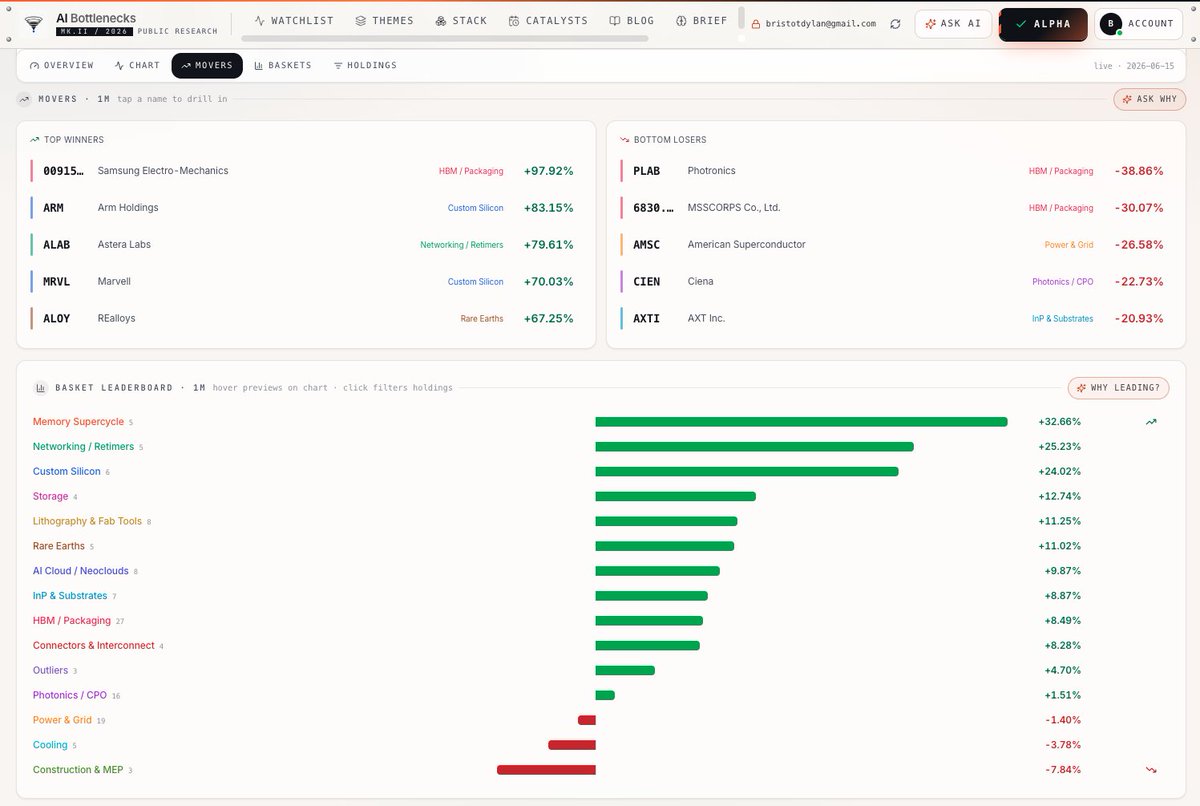Click the Storage basket label
This screenshot has height=806, width=1200.
click(51, 497)
